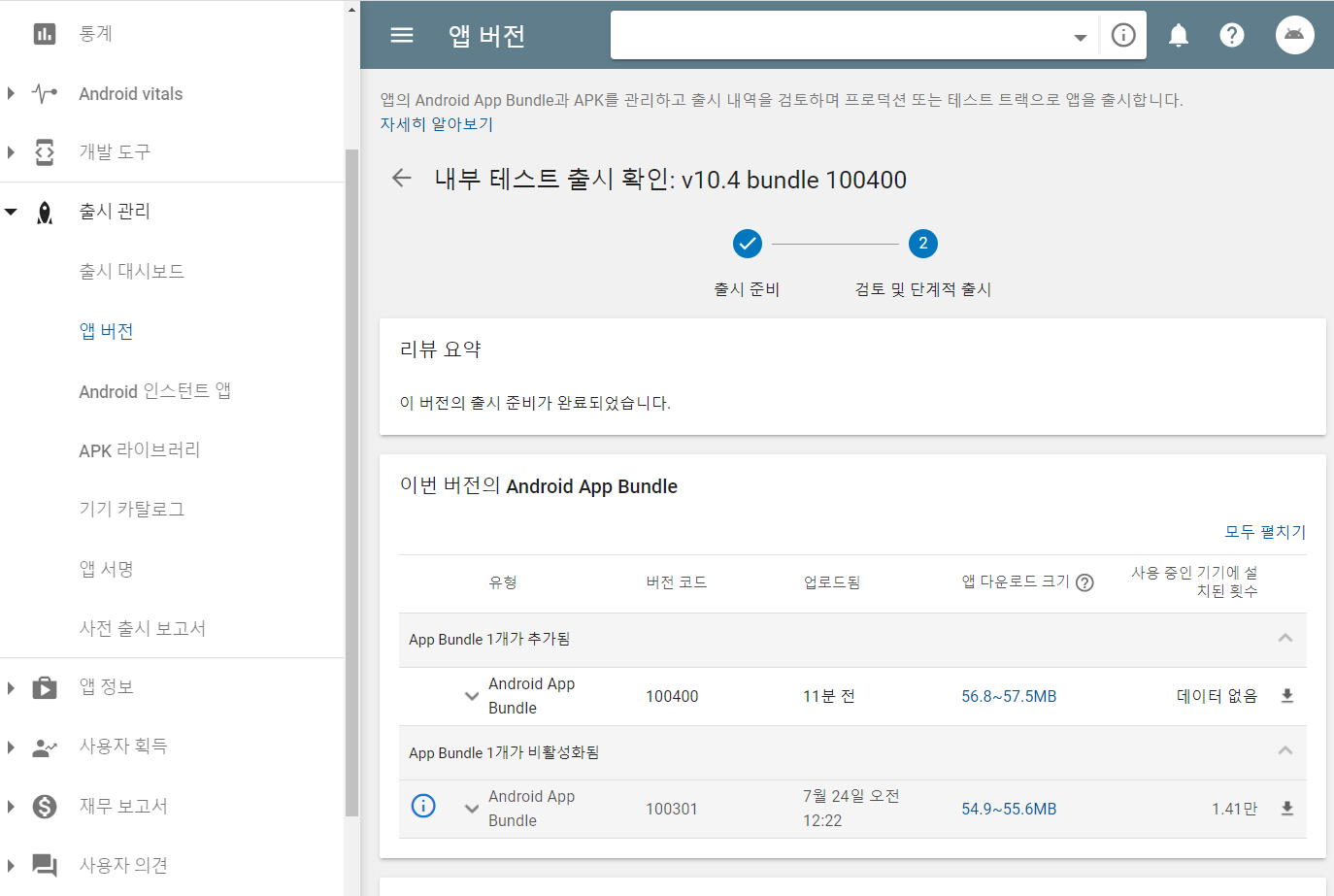Open the app selector dropdown arrow
Screen dimensions: 1334x896
click(x=1080, y=37)
